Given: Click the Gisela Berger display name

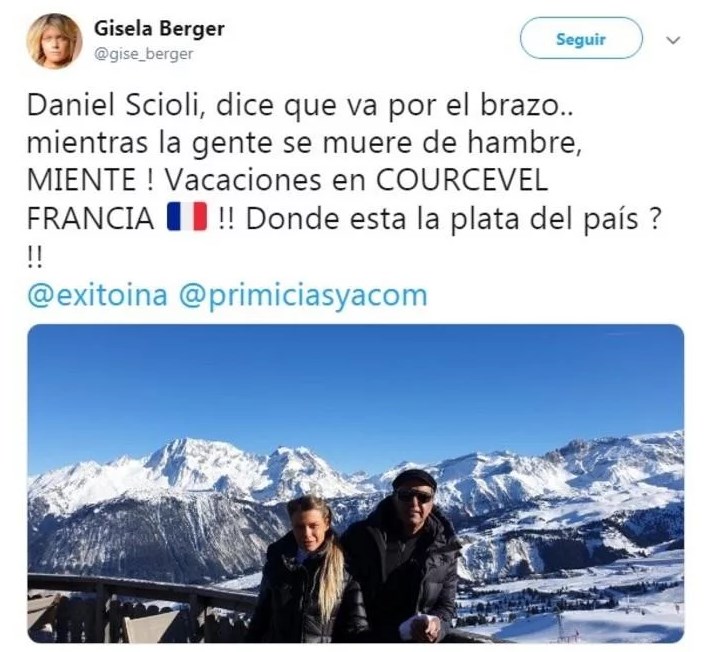Looking at the screenshot, I should pos(159,29).
